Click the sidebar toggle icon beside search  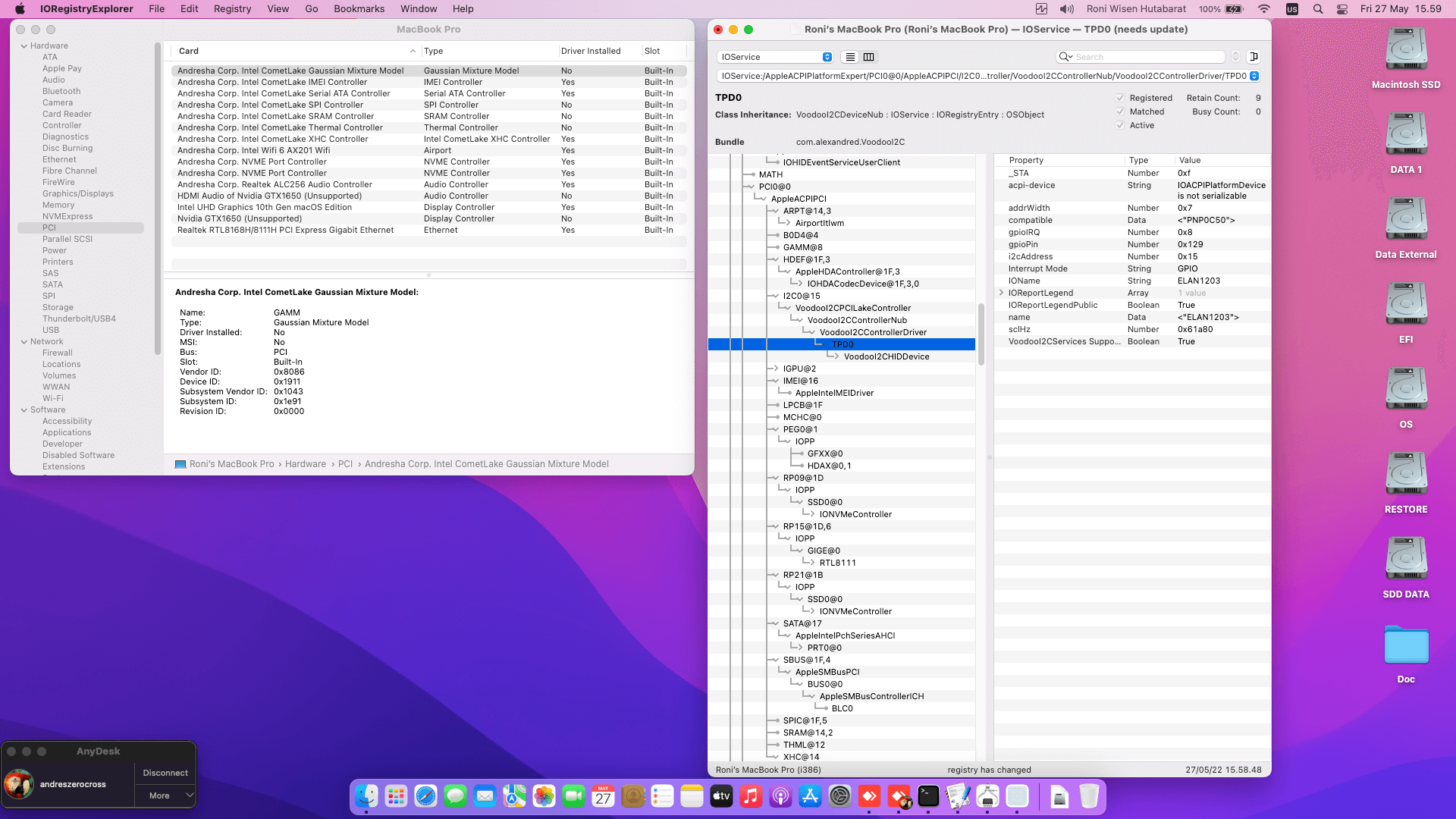(x=1254, y=57)
